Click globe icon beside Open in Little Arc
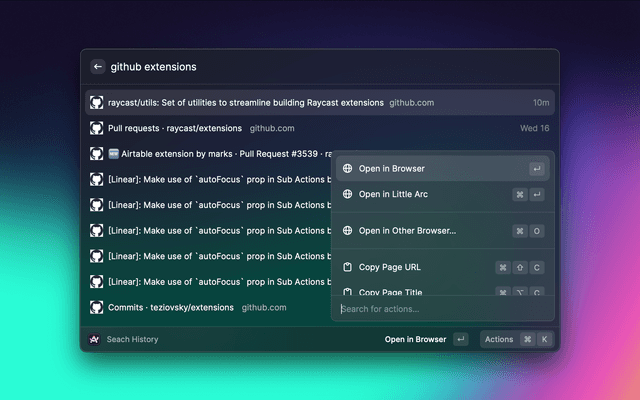 [x=347, y=194]
